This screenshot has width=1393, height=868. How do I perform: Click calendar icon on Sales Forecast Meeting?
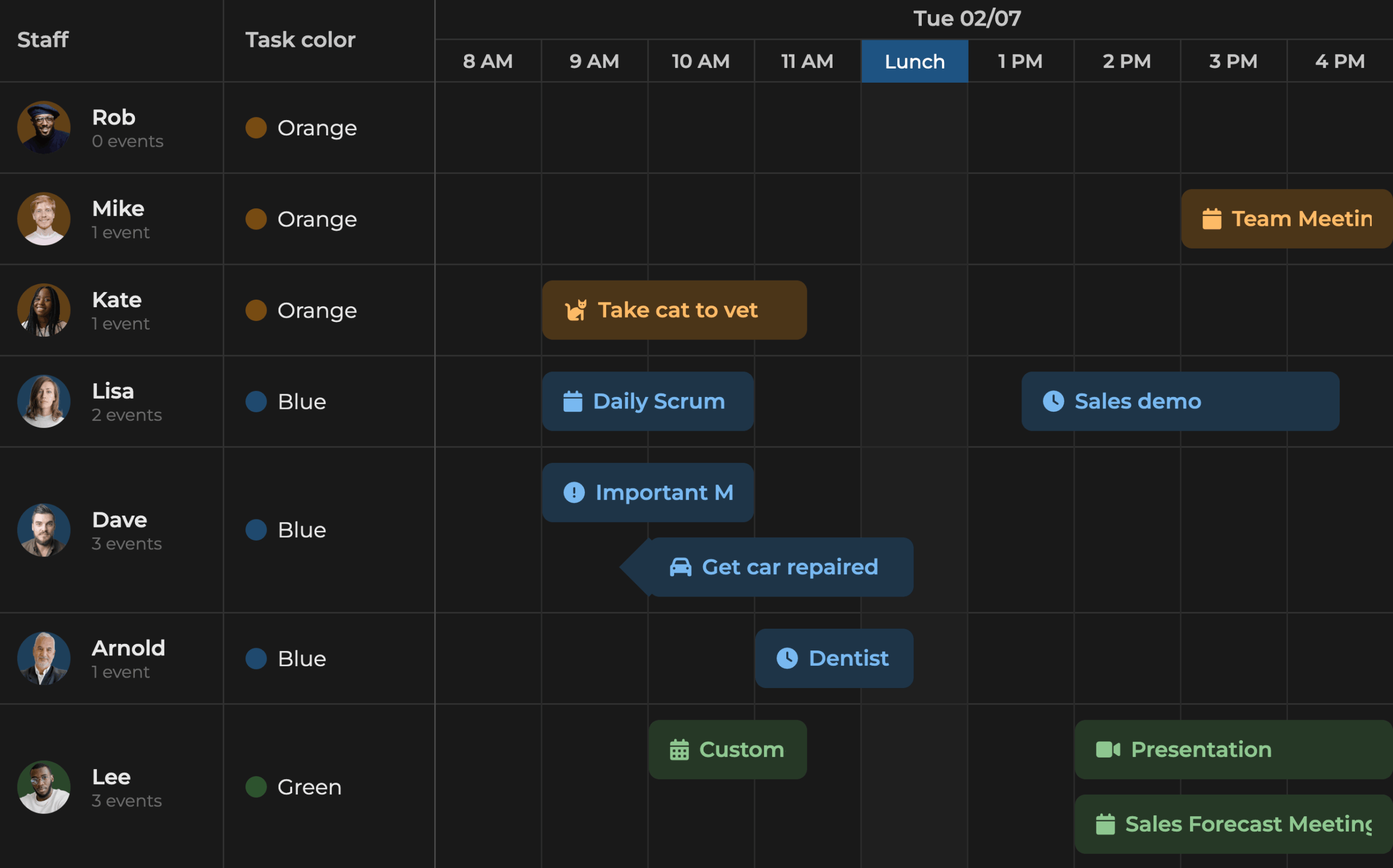1105,824
